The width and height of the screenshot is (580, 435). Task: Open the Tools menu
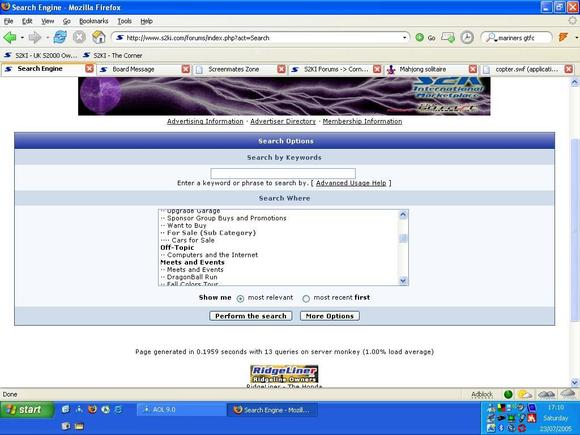[x=125, y=21]
